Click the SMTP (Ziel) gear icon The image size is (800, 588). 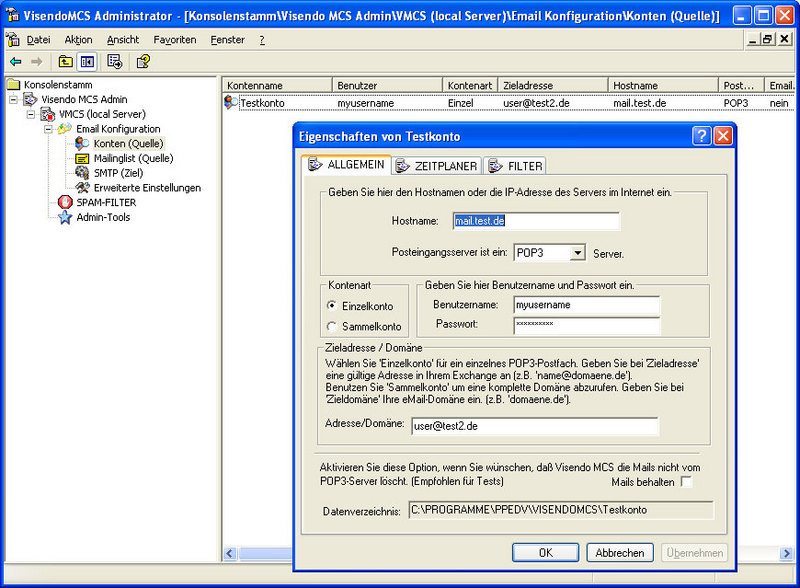coord(82,173)
